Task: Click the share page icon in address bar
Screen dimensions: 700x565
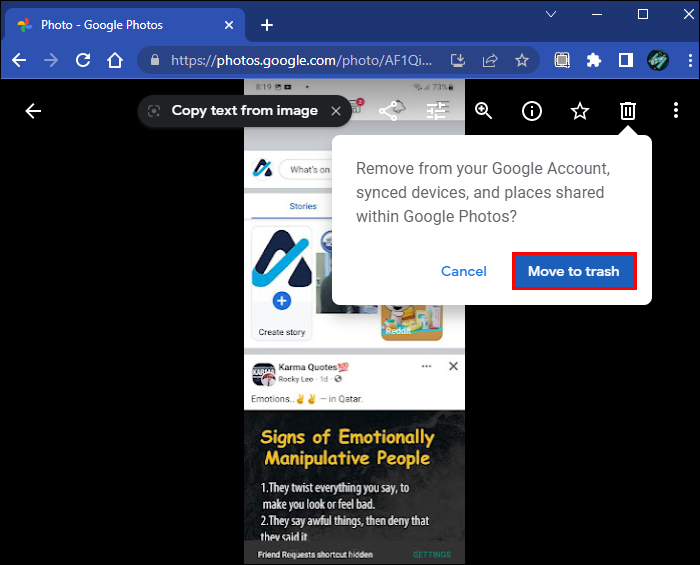Action: click(x=490, y=60)
